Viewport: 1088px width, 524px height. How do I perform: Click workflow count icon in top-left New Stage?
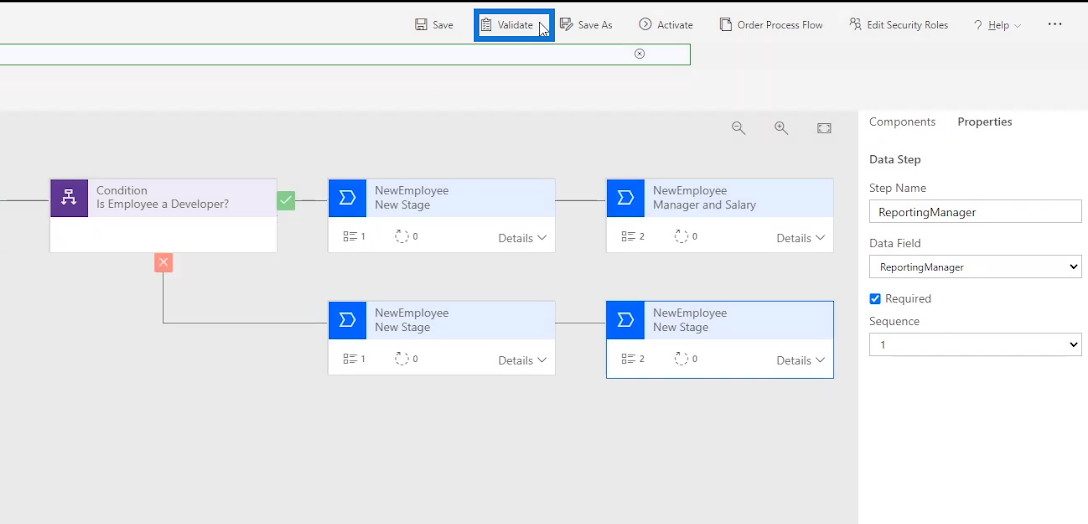[x=402, y=237]
